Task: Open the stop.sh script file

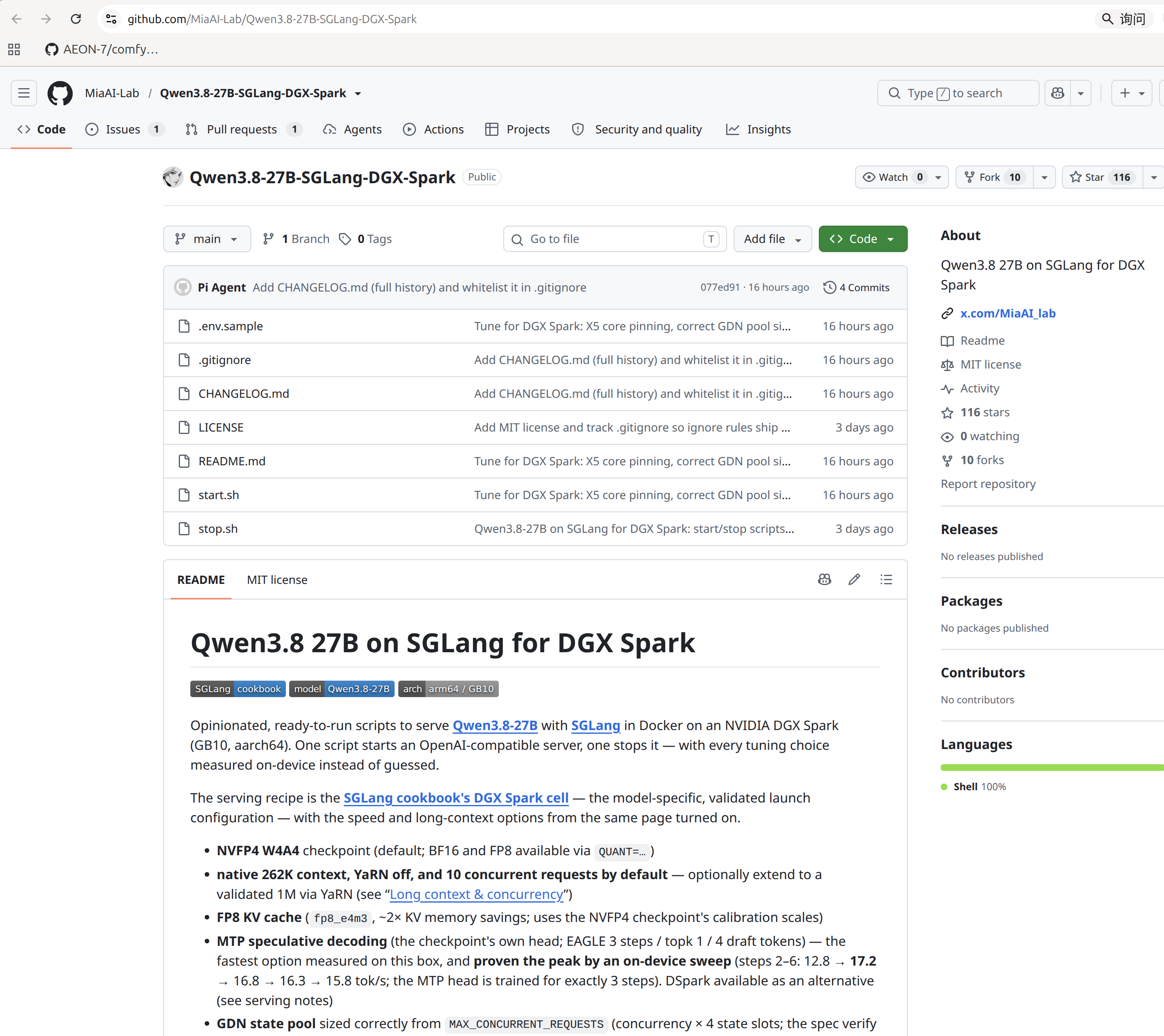Action: 218,529
